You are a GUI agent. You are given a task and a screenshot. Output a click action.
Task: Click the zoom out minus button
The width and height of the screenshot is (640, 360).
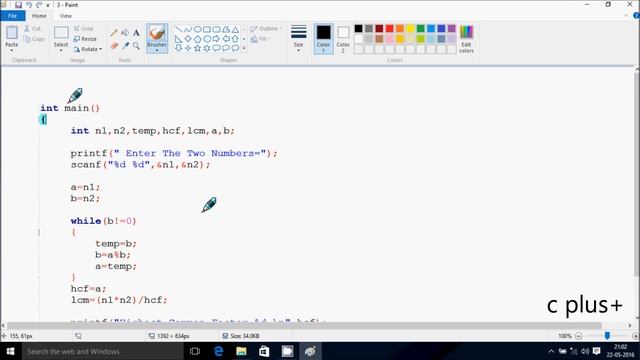coord(578,336)
